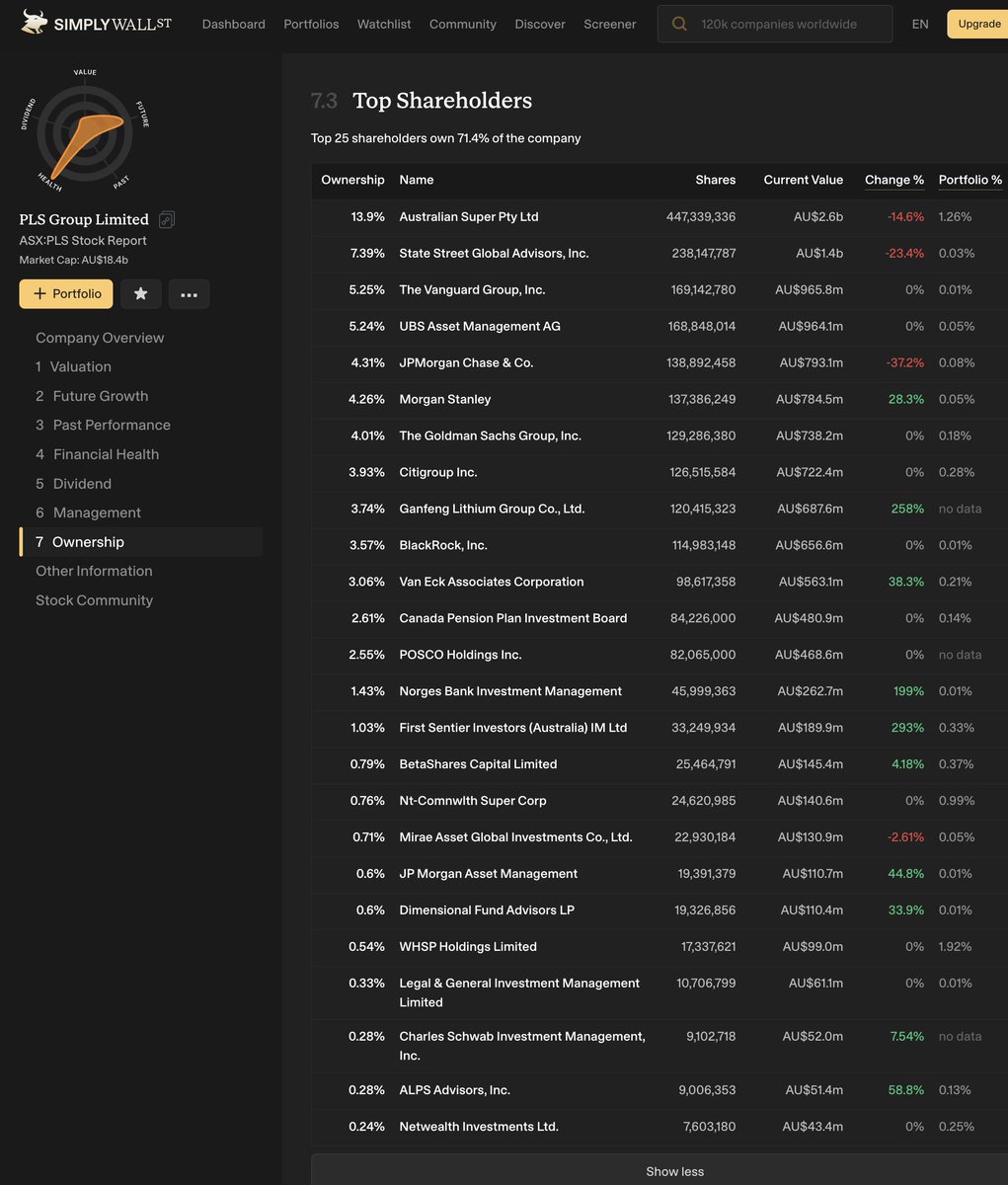This screenshot has width=1008, height=1185.
Task: Click Netwealth Investments Ltd. name
Action: point(479,1127)
